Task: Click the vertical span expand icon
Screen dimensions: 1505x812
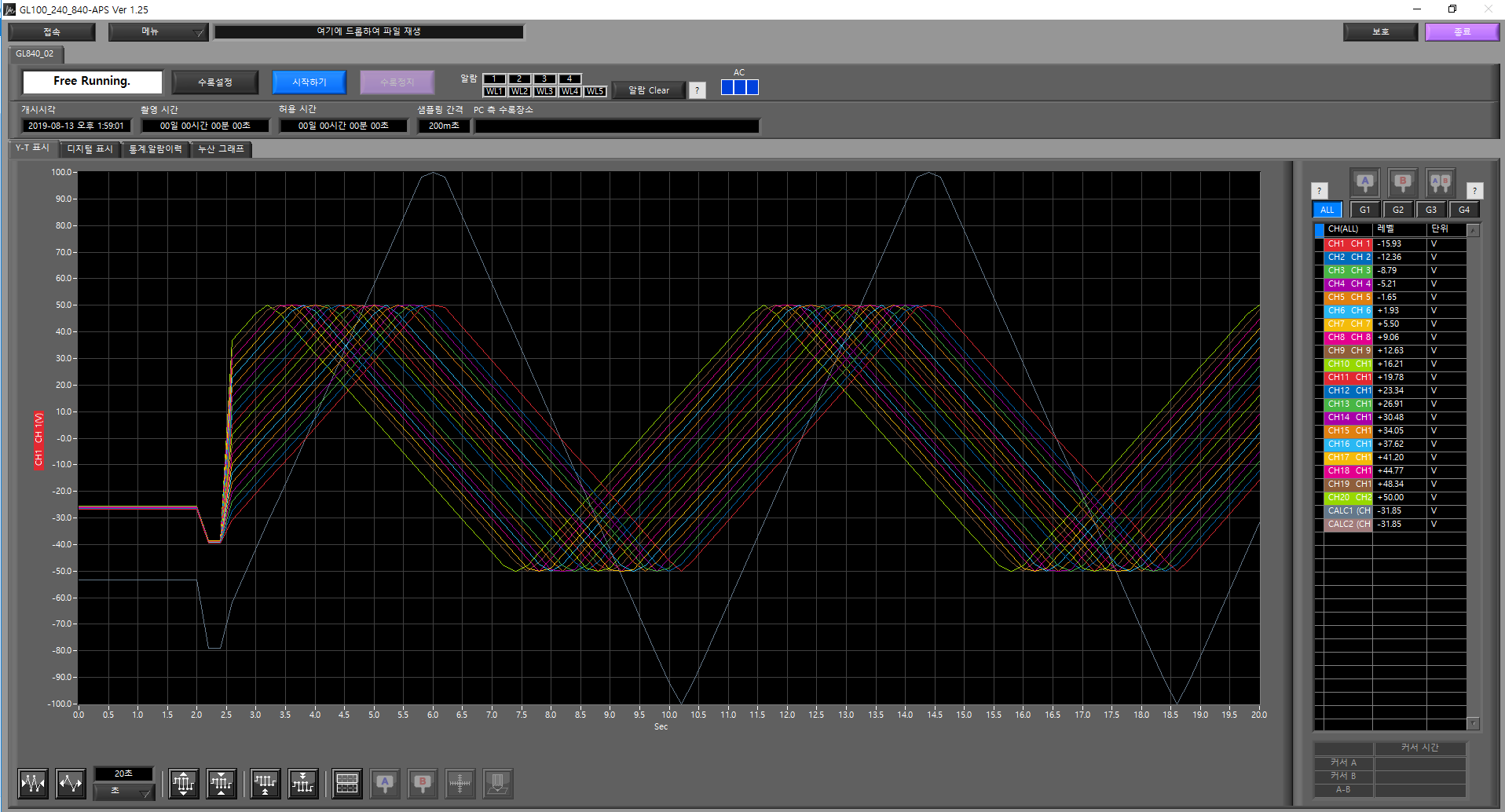Action: (x=184, y=783)
